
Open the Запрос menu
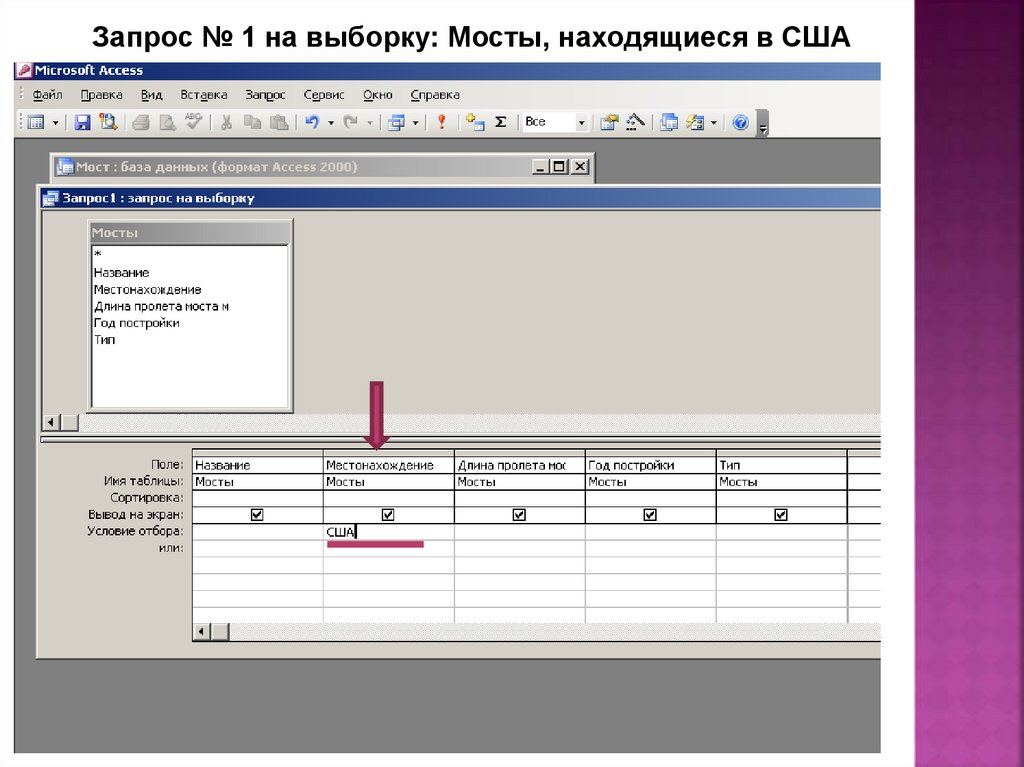tap(265, 95)
